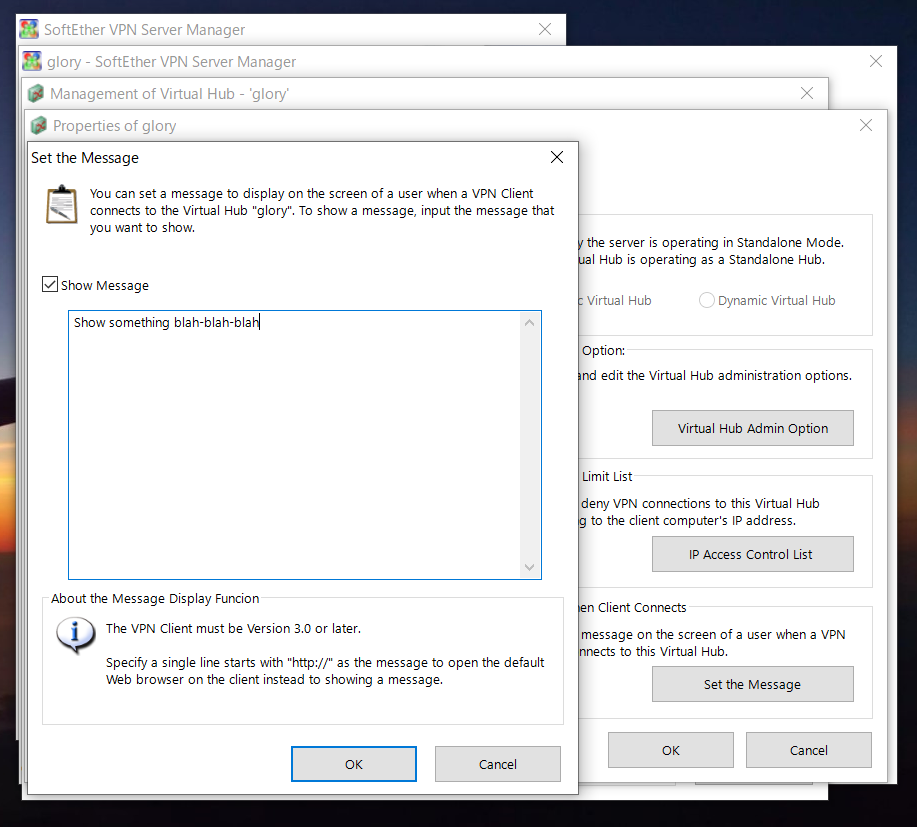Click scroll-up arrow of message text box
Image resolution: width=917 pixels, height=827 pixels.
pyautogui.click(x=529, y=323)
